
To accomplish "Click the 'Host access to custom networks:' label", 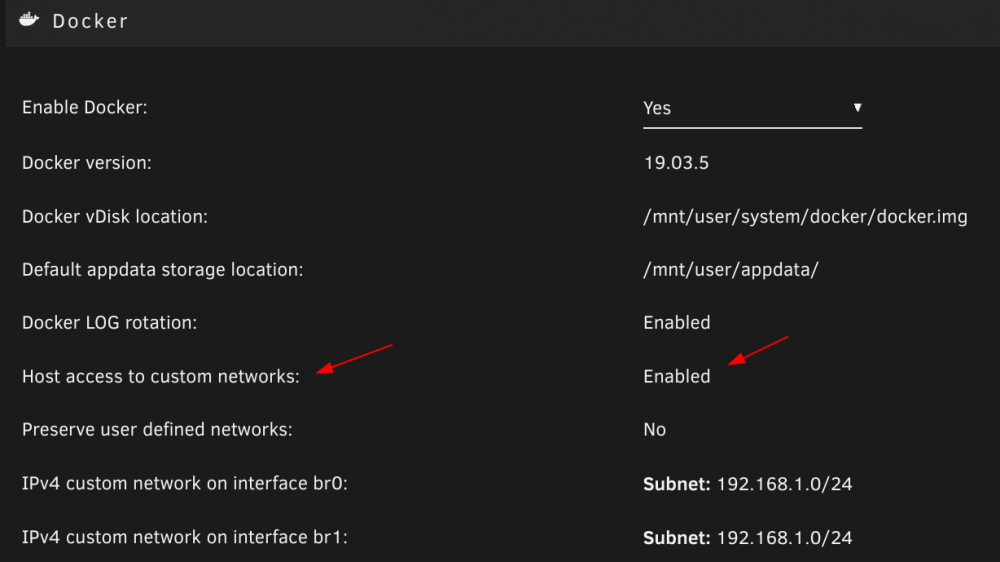I will click(161, 377).
